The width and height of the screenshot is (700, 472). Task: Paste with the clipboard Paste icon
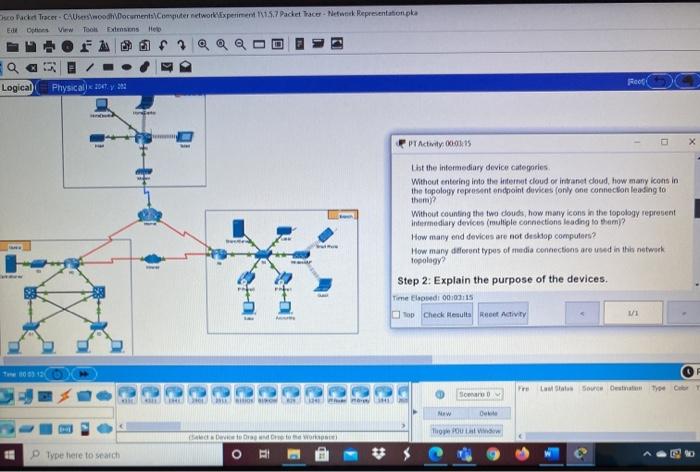(144, 46)
